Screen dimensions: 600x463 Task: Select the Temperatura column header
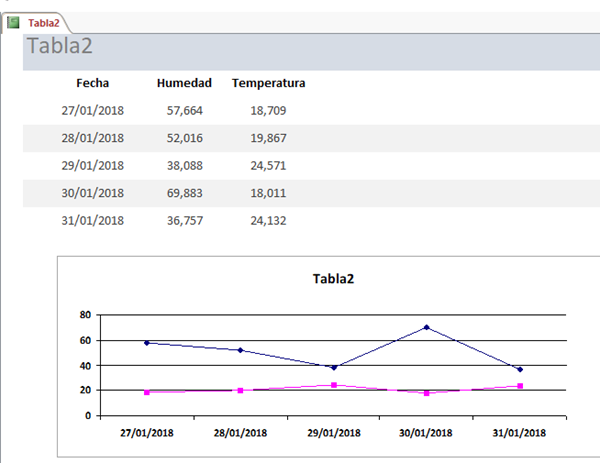[268, 83]
